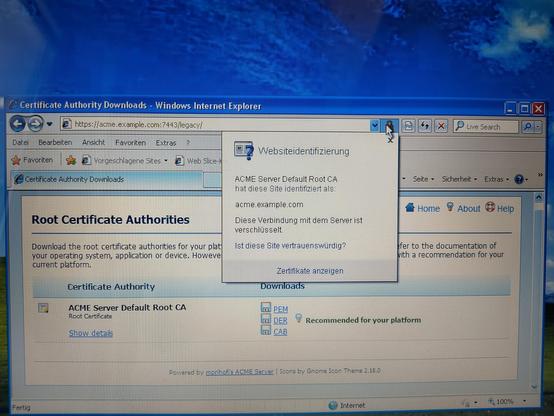Click the Web Slice gallery item
554x416 pixels.
click(198, 161)
